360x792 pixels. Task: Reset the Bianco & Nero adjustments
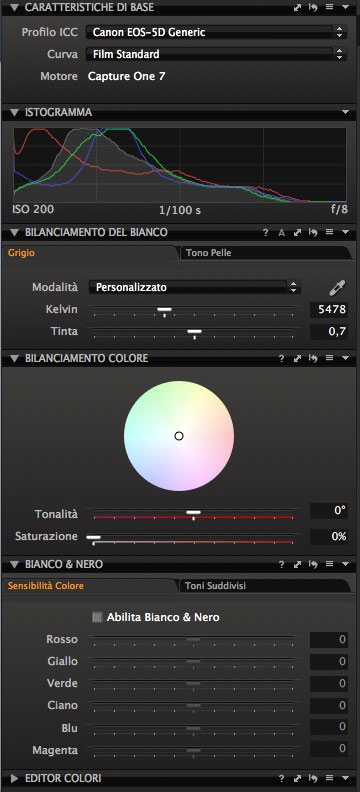313,564
